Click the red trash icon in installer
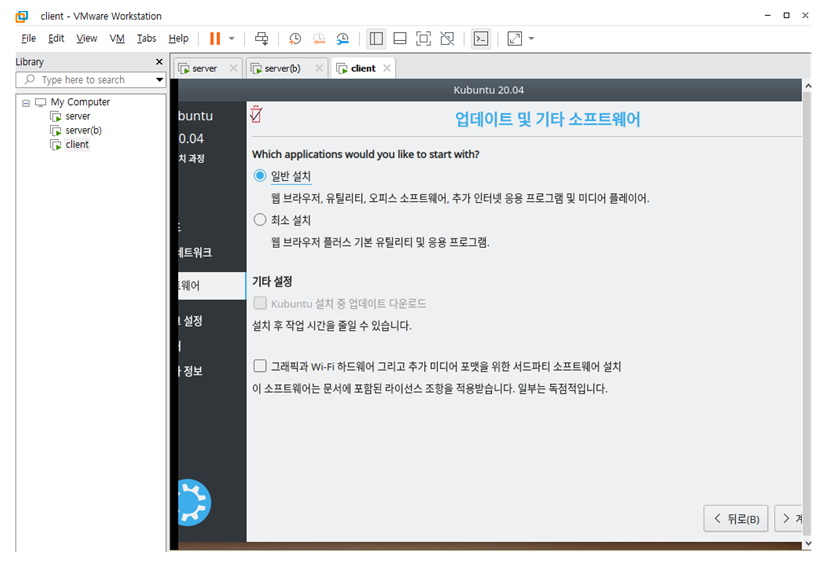This screenshot has width=830, height=561. click(x=256, y=114)
